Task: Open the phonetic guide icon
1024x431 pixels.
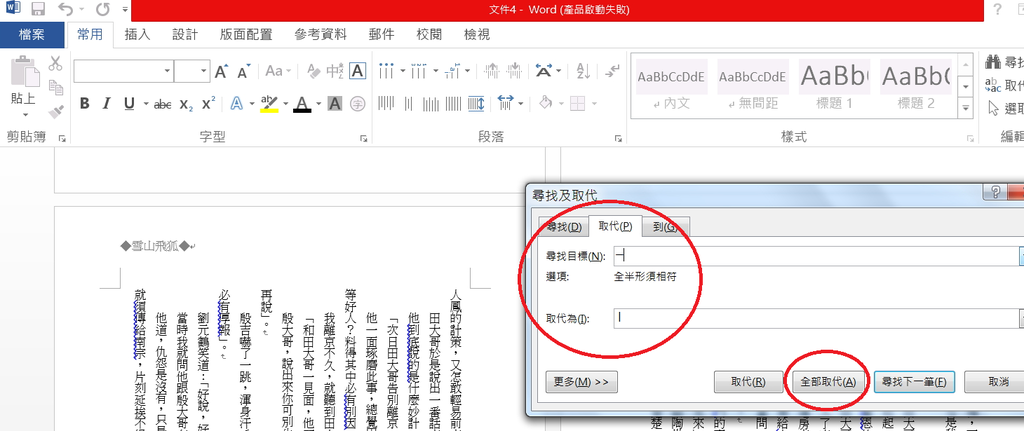Action: click(334, 71)
